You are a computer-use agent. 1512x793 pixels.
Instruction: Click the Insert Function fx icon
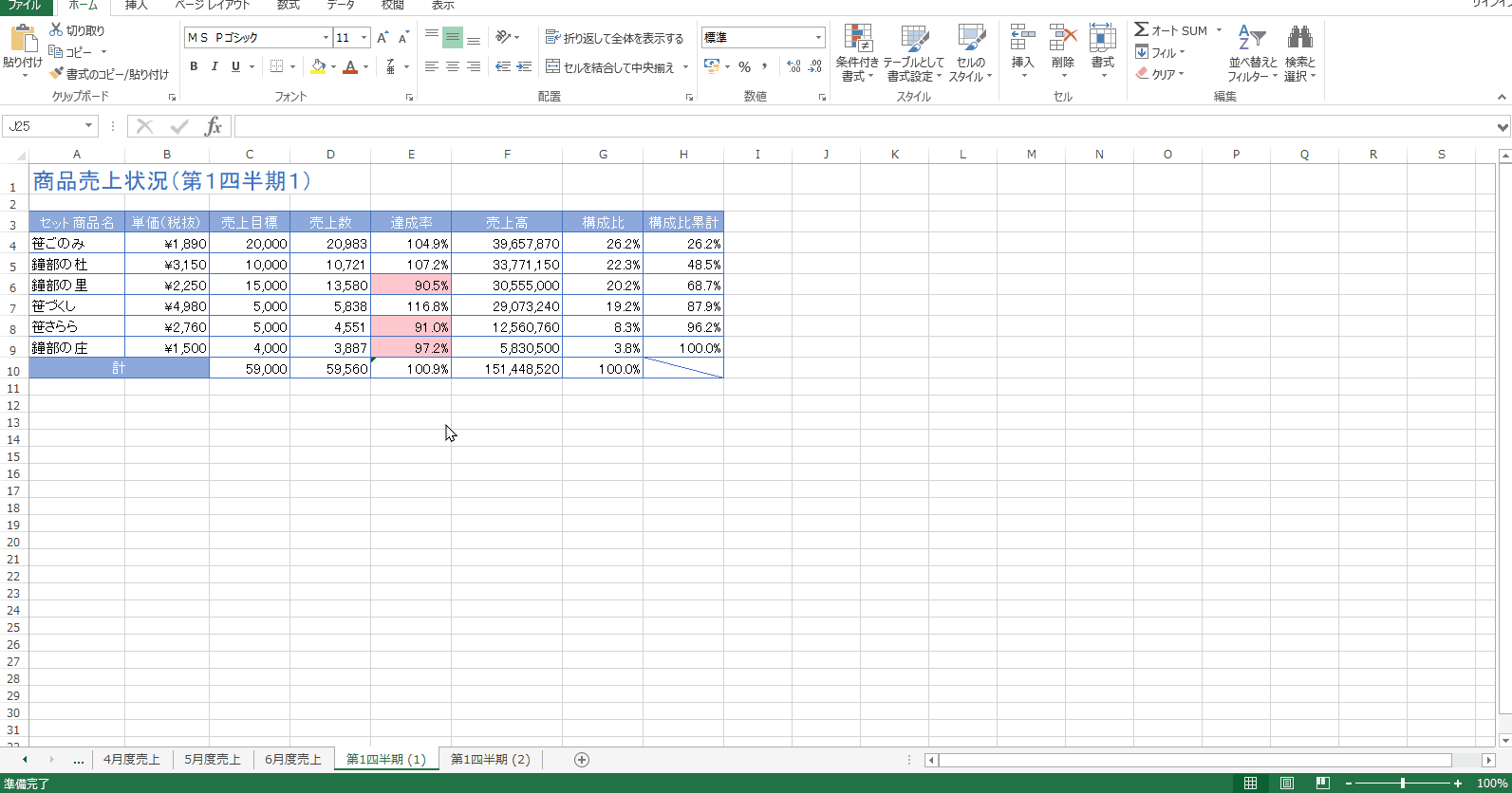coord(214,126)
